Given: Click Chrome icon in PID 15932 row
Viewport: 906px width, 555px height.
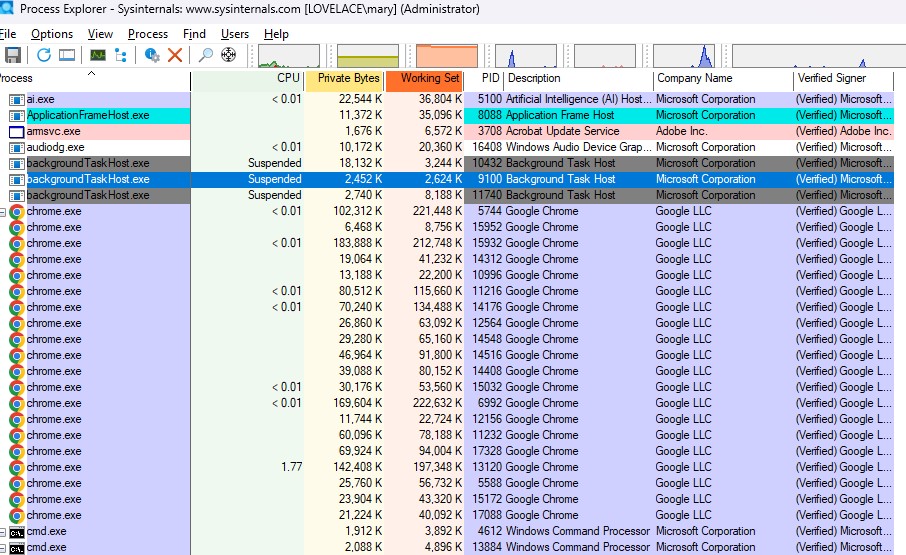Looking at the screenshot, I should 17,243.
